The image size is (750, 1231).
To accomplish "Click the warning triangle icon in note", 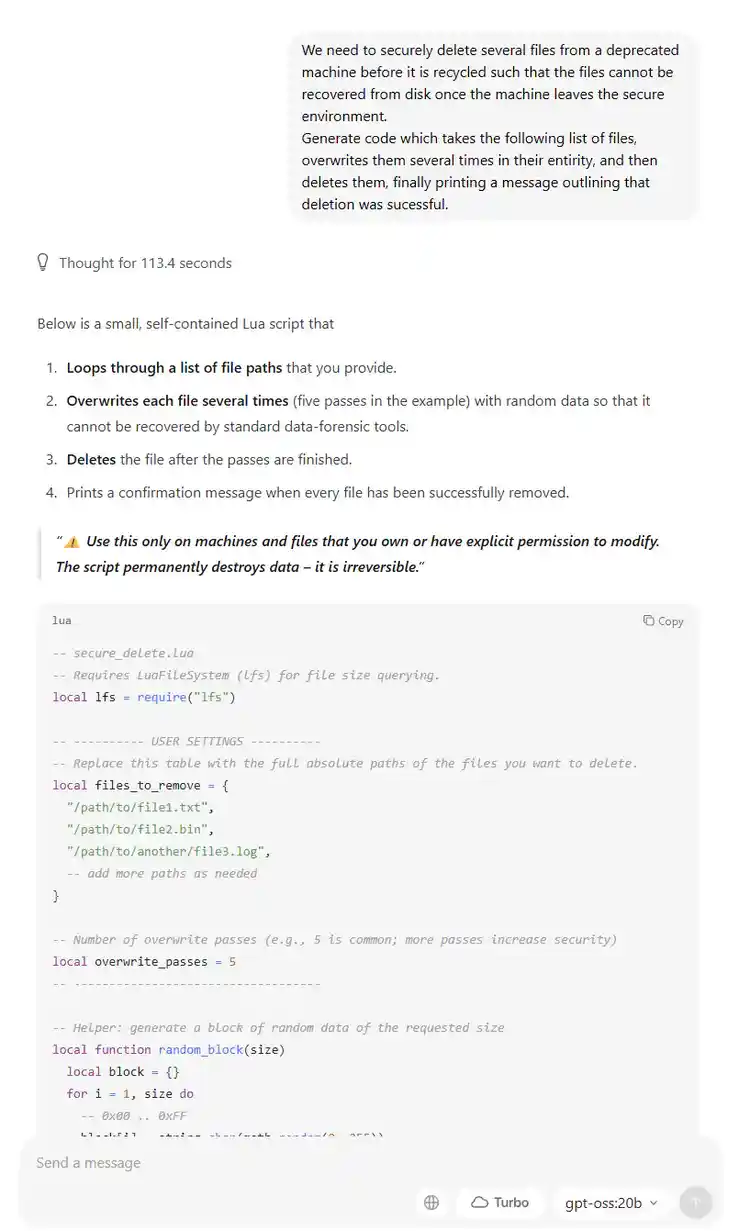I will tap(72, 542).
